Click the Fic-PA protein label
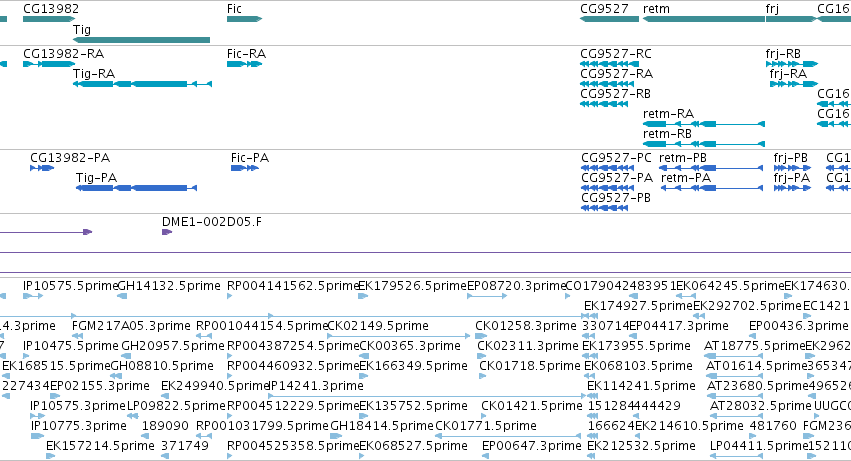The image size is (851, 461). coord(250,158)
